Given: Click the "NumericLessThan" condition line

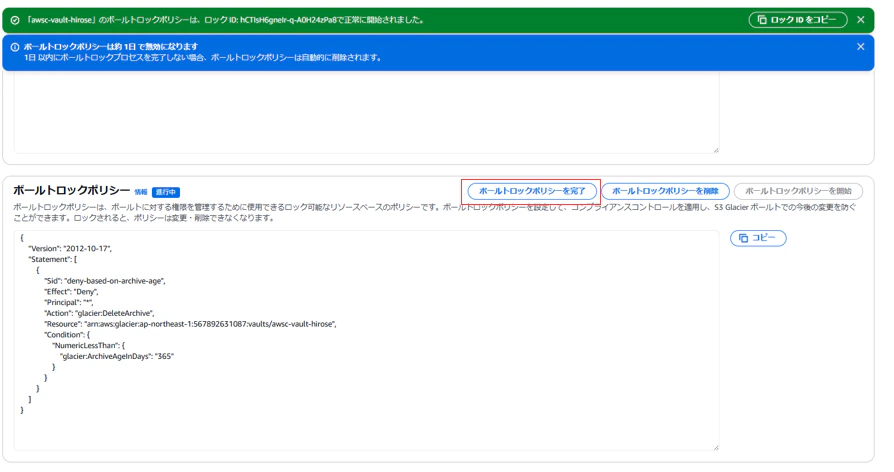Looking at the screenshot, I should pyautogui.click(x=88, y=345).
